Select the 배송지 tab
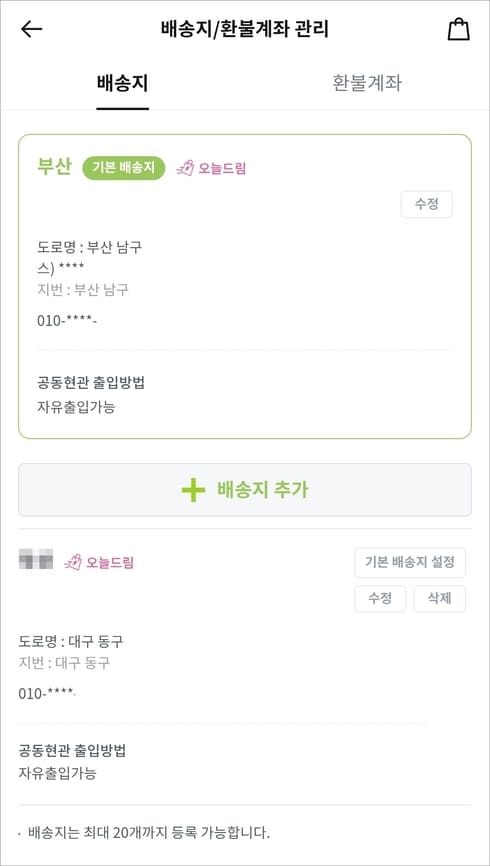This screenshot has width=490, height=866. pyautogui.click(x=123, y=83)
